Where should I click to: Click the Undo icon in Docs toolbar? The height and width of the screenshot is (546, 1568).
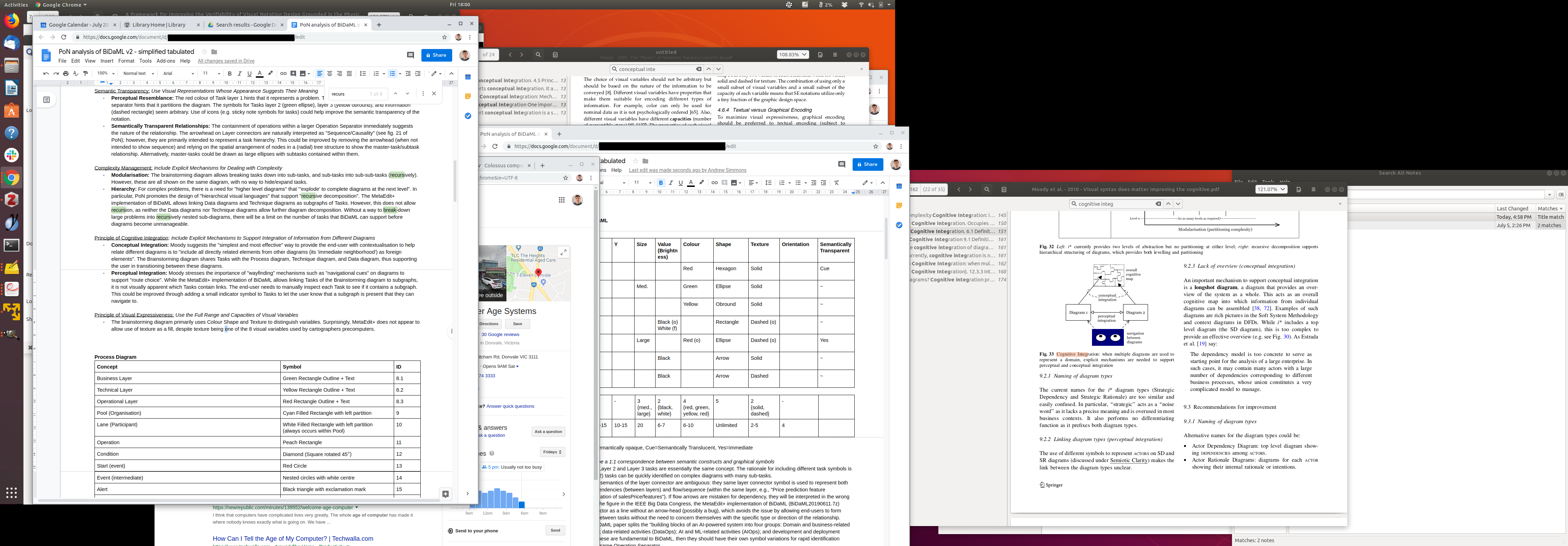pos(45,73)
